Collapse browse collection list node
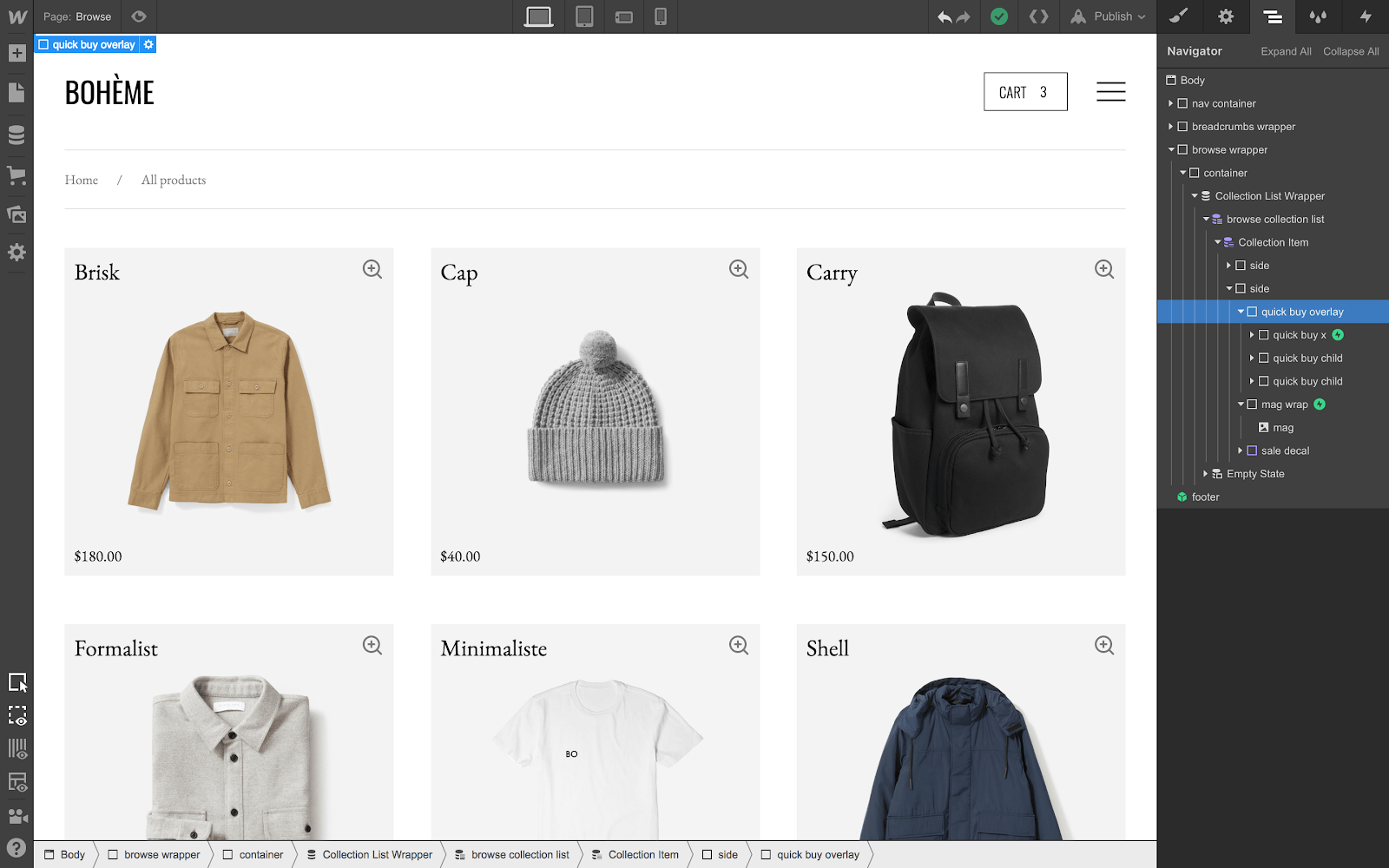Screen dimensions: 1389x868 (1205, 219)
